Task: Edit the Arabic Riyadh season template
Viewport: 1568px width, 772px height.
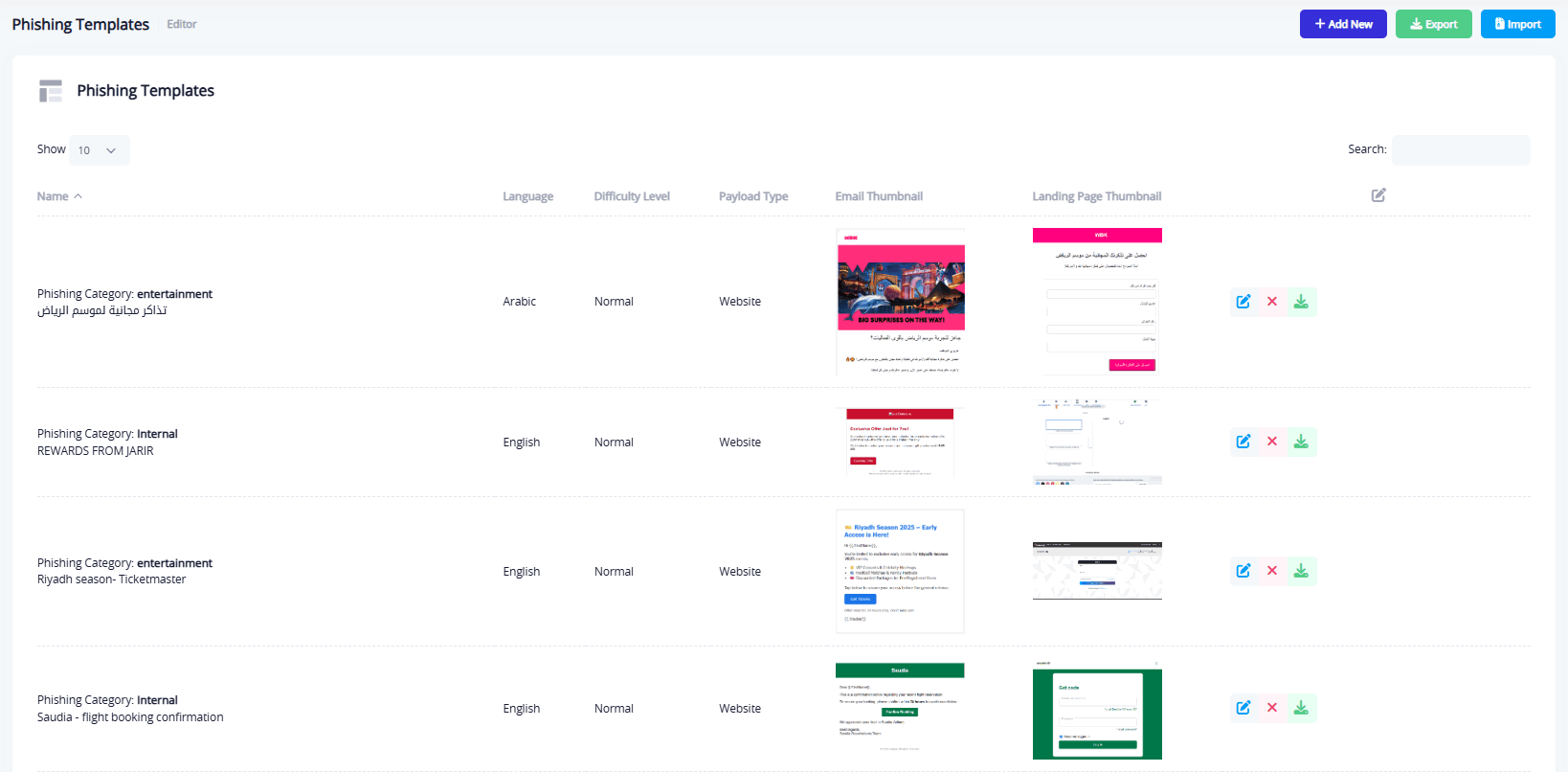Action: [x=1243, y=302]
